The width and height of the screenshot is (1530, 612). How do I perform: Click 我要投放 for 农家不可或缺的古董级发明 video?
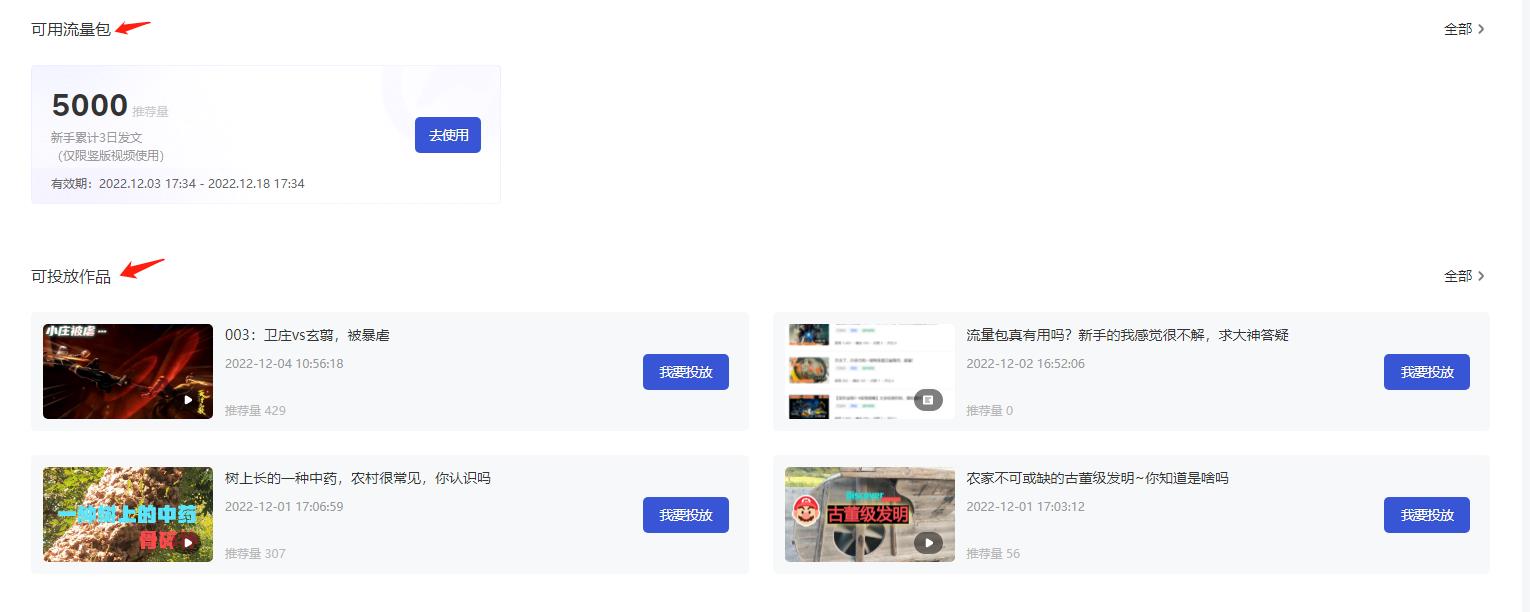tap(1427, 515)
